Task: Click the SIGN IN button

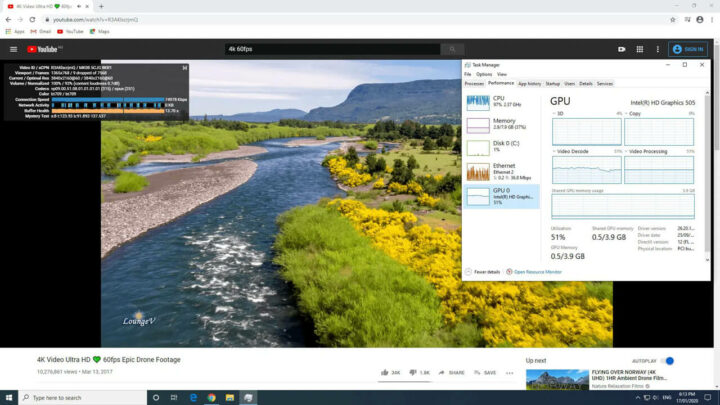Action: pyautogui.click(x=688, y=49)
